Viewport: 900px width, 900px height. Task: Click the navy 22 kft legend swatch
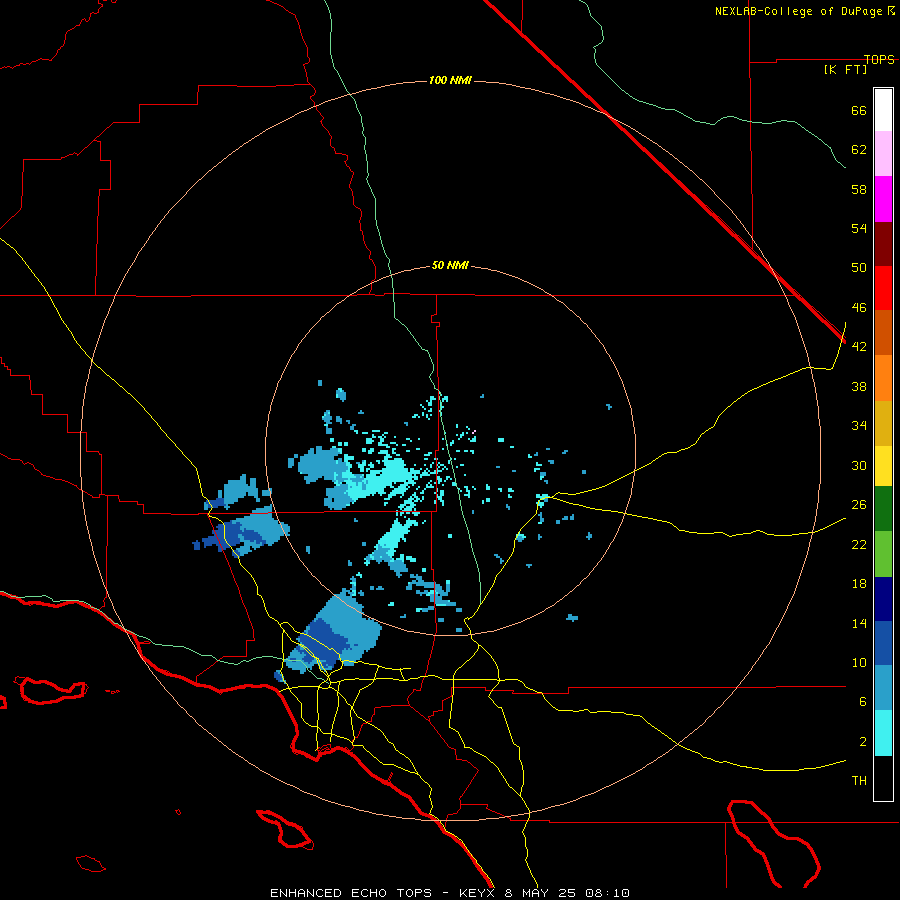(x=883, y=599)
